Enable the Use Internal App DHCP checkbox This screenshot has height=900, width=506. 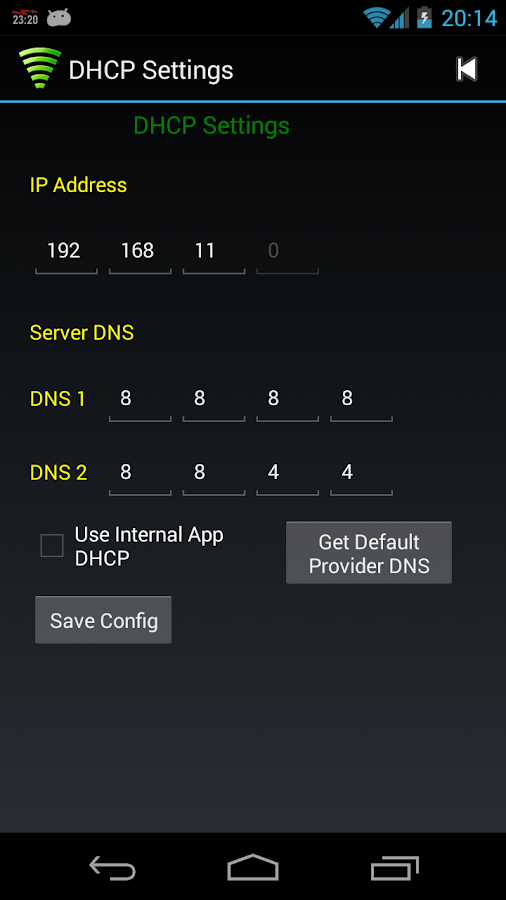pyautogui.click(x=52, y=546)
